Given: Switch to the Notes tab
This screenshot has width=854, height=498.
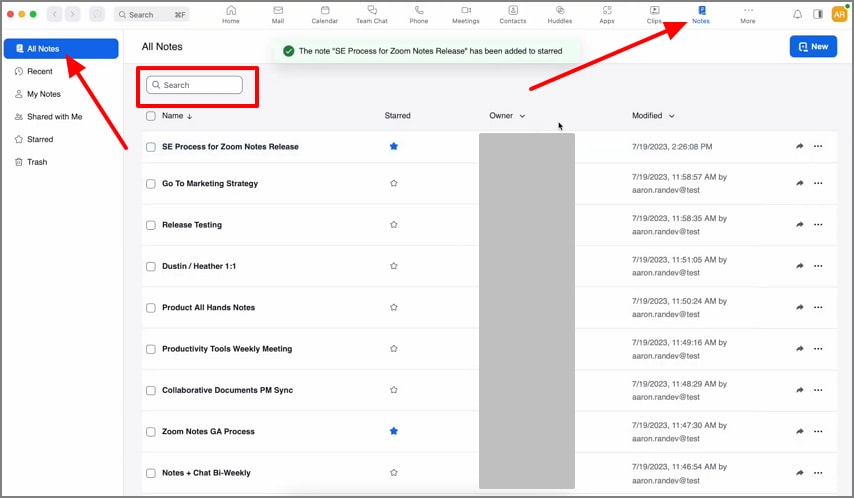Looking at the screenshot, I should (701, 15).
